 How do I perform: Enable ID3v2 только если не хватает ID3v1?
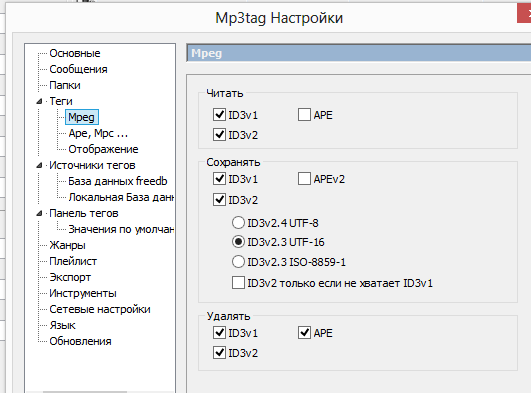click(238, 283)
